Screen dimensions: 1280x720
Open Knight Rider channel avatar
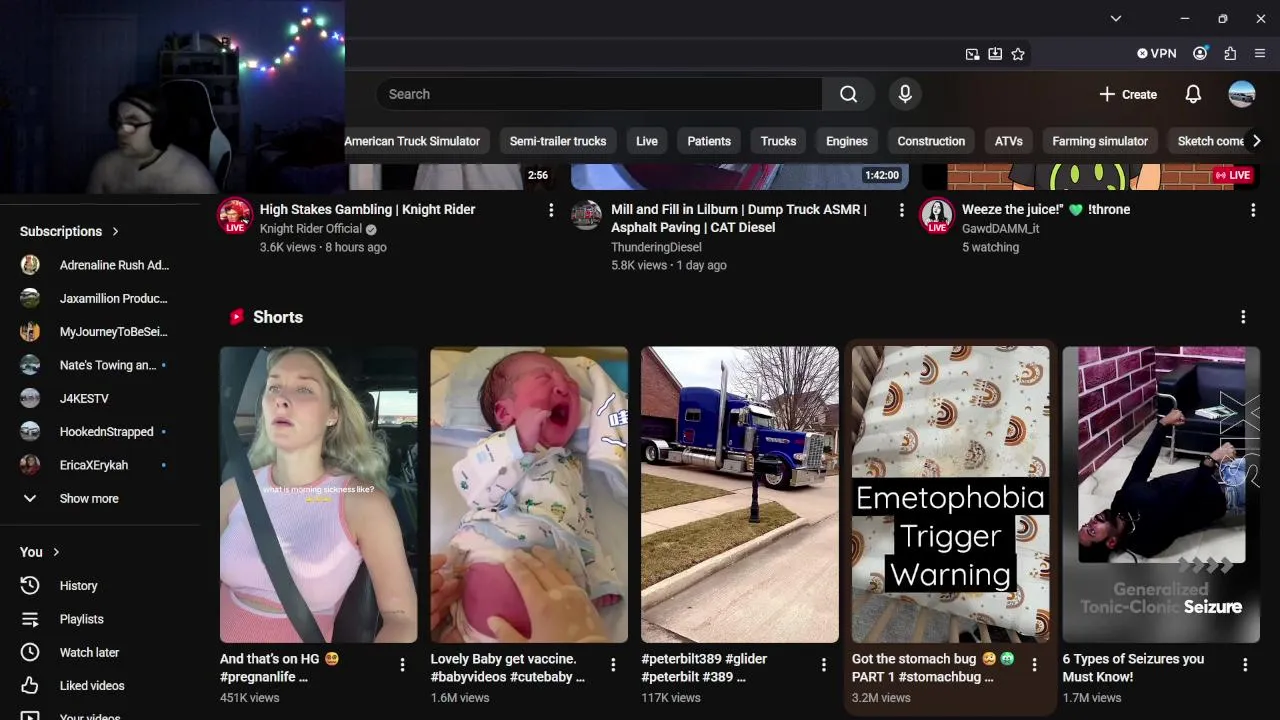235,215
